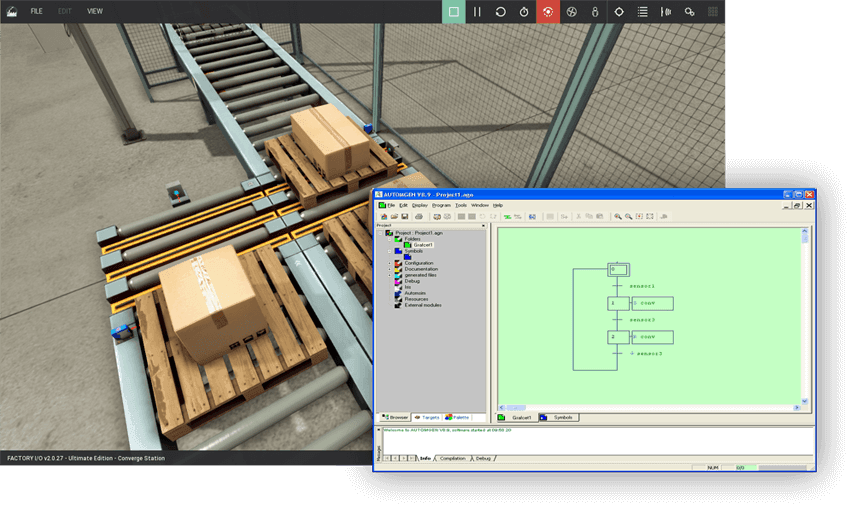Image resolution: width=850 pixels, height=509 pixels.
Task: Select the Debug tree item
Action: pos(412,281)
